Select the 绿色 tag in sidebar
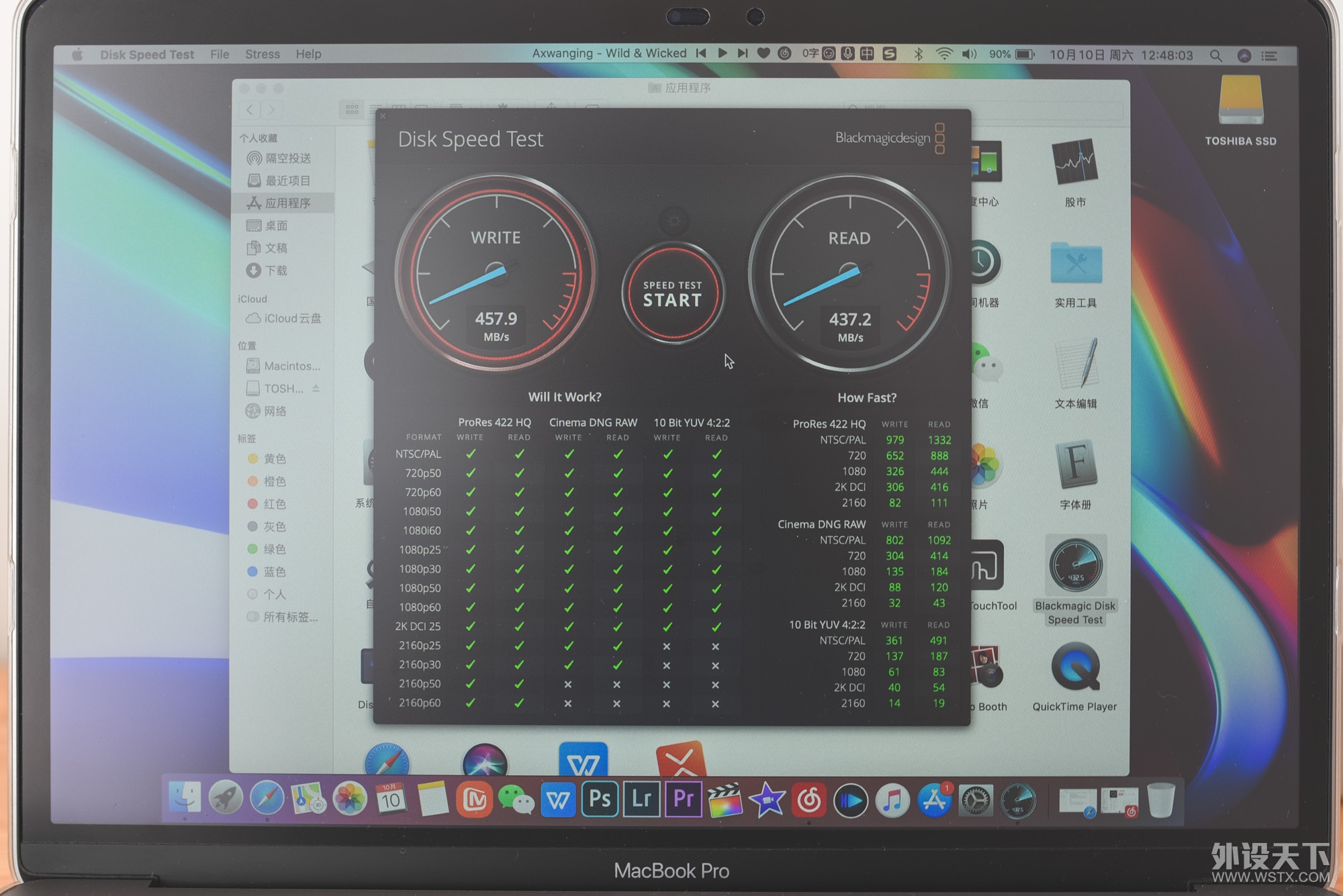The width and height of the screenshot is (1343, 896). tap(267, 549)
